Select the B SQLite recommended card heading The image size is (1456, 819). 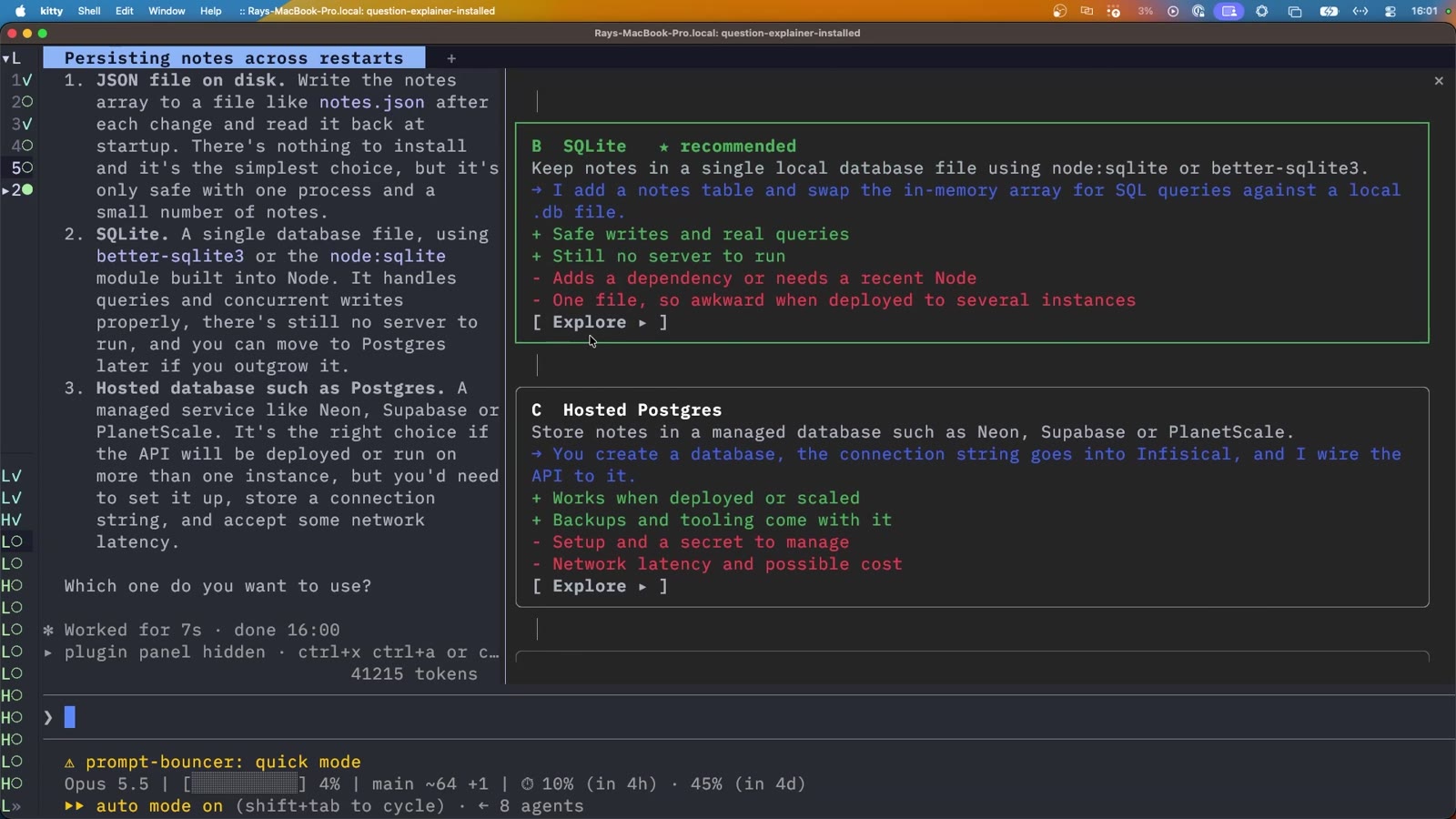[663, 146]
